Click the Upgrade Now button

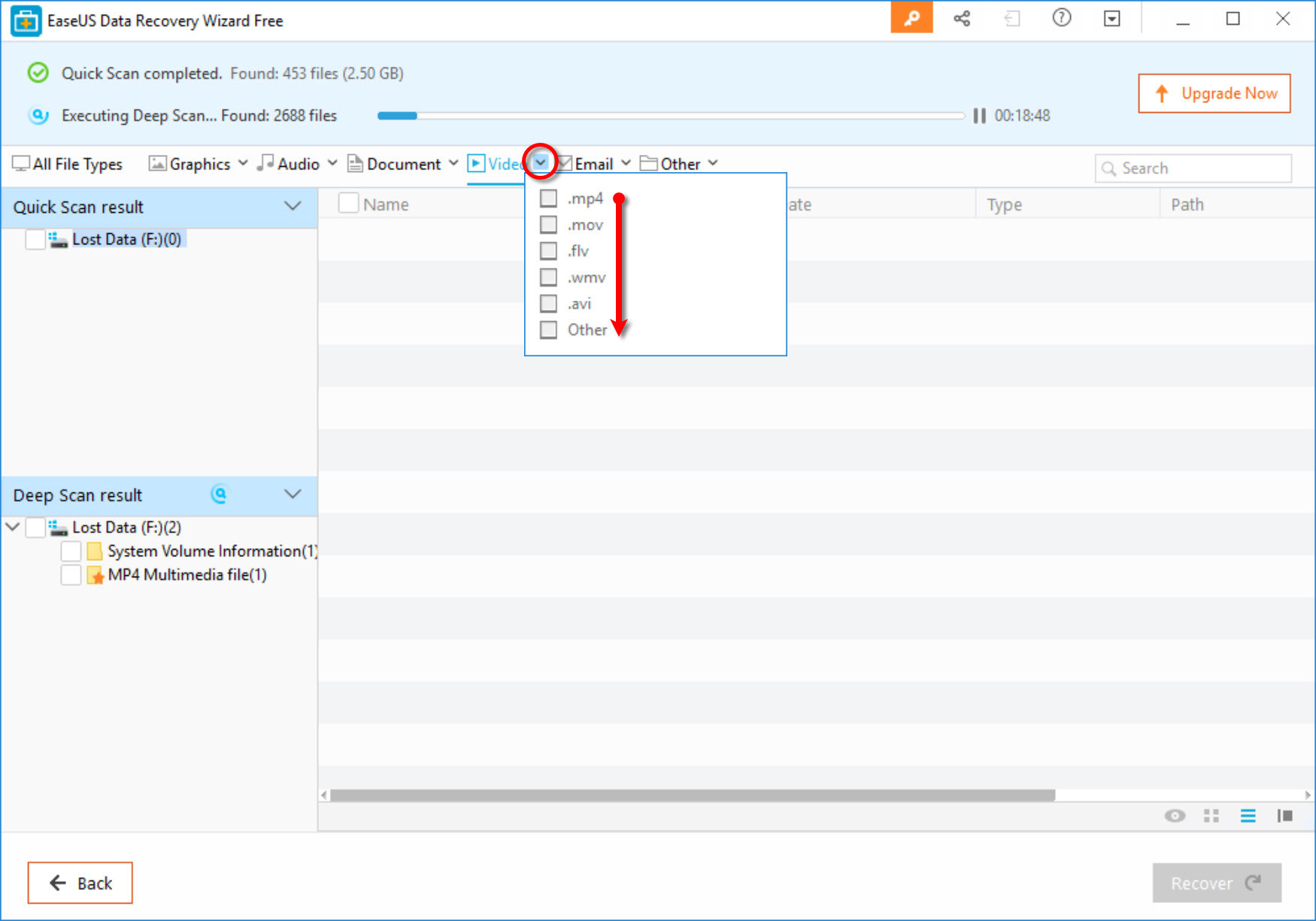click(x=1214, y=93)
